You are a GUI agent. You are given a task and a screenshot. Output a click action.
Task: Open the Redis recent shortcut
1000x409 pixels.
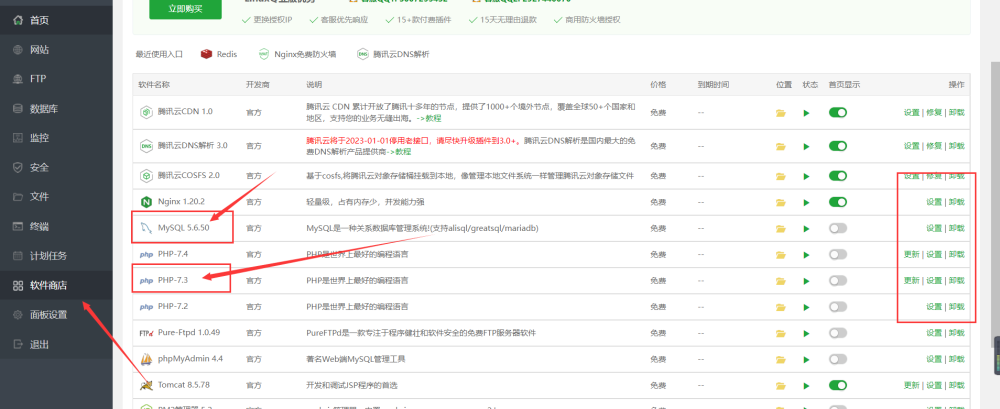pyautogui.click(x=219, y=54)
